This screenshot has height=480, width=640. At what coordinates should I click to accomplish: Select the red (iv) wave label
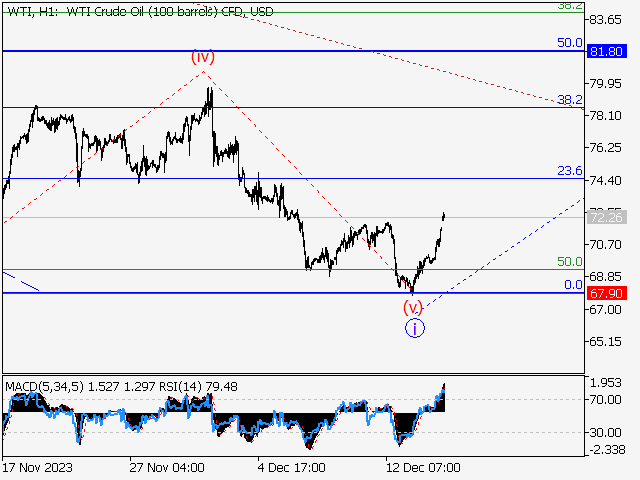(x=203, y=57)
